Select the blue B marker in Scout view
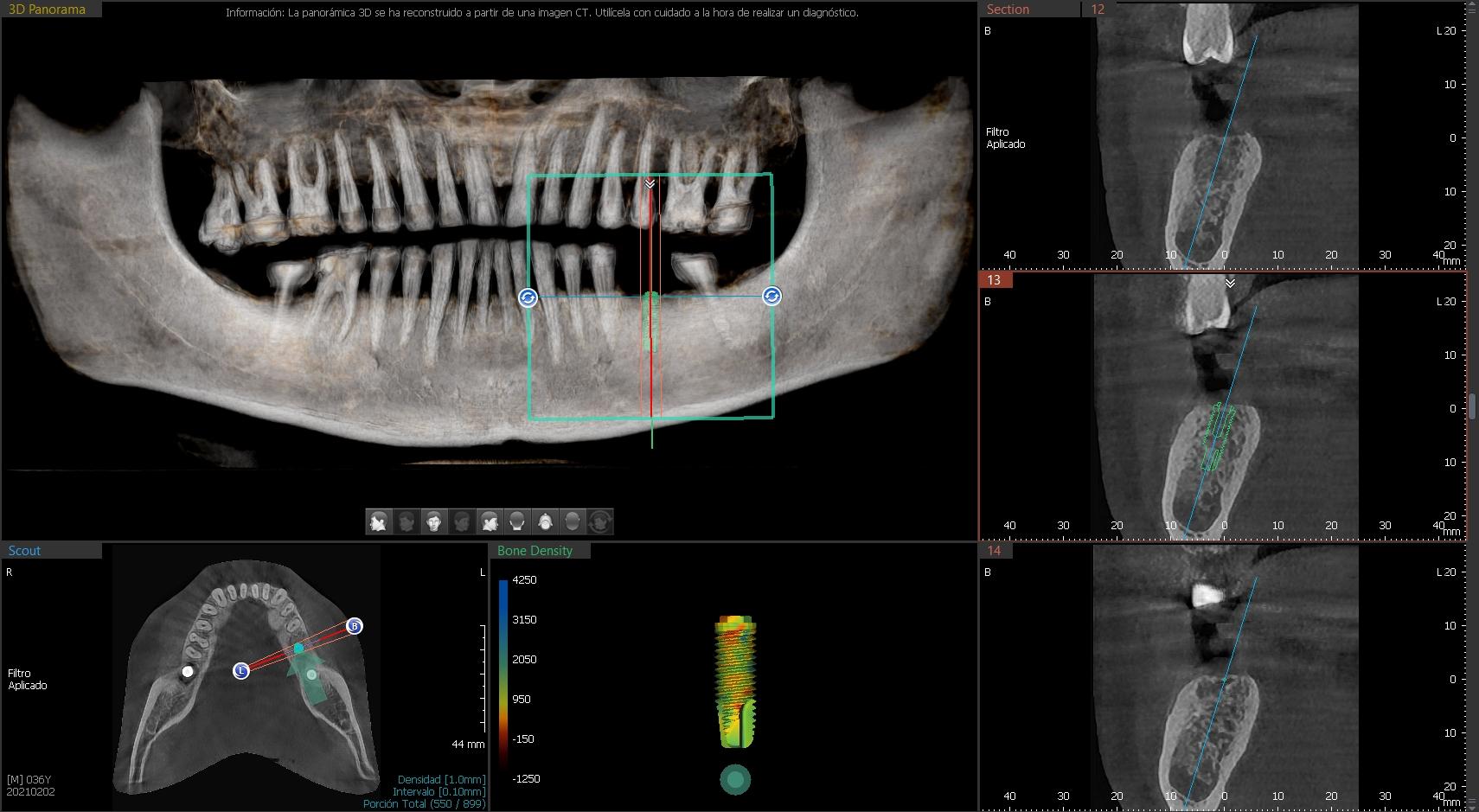This screenshot has width=1479, height=812. tap(354, 626)
